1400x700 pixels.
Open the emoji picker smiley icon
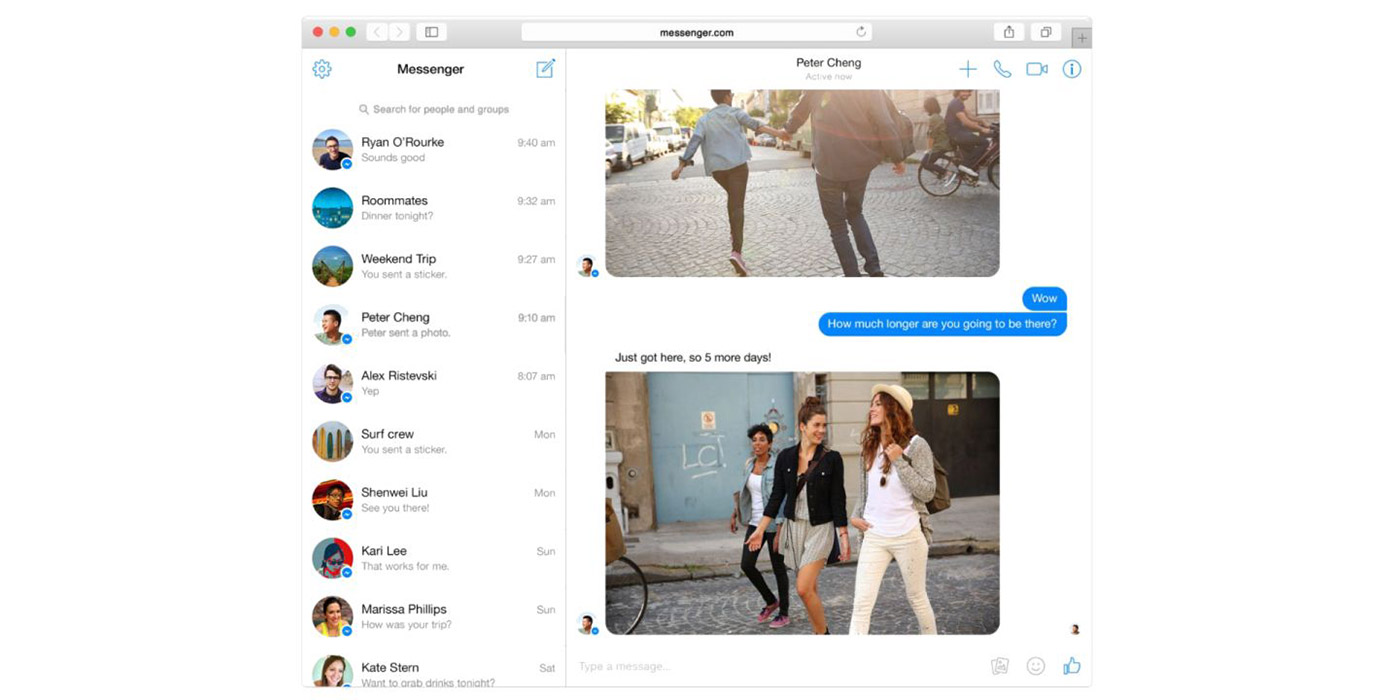click(x=1036, y=666)
